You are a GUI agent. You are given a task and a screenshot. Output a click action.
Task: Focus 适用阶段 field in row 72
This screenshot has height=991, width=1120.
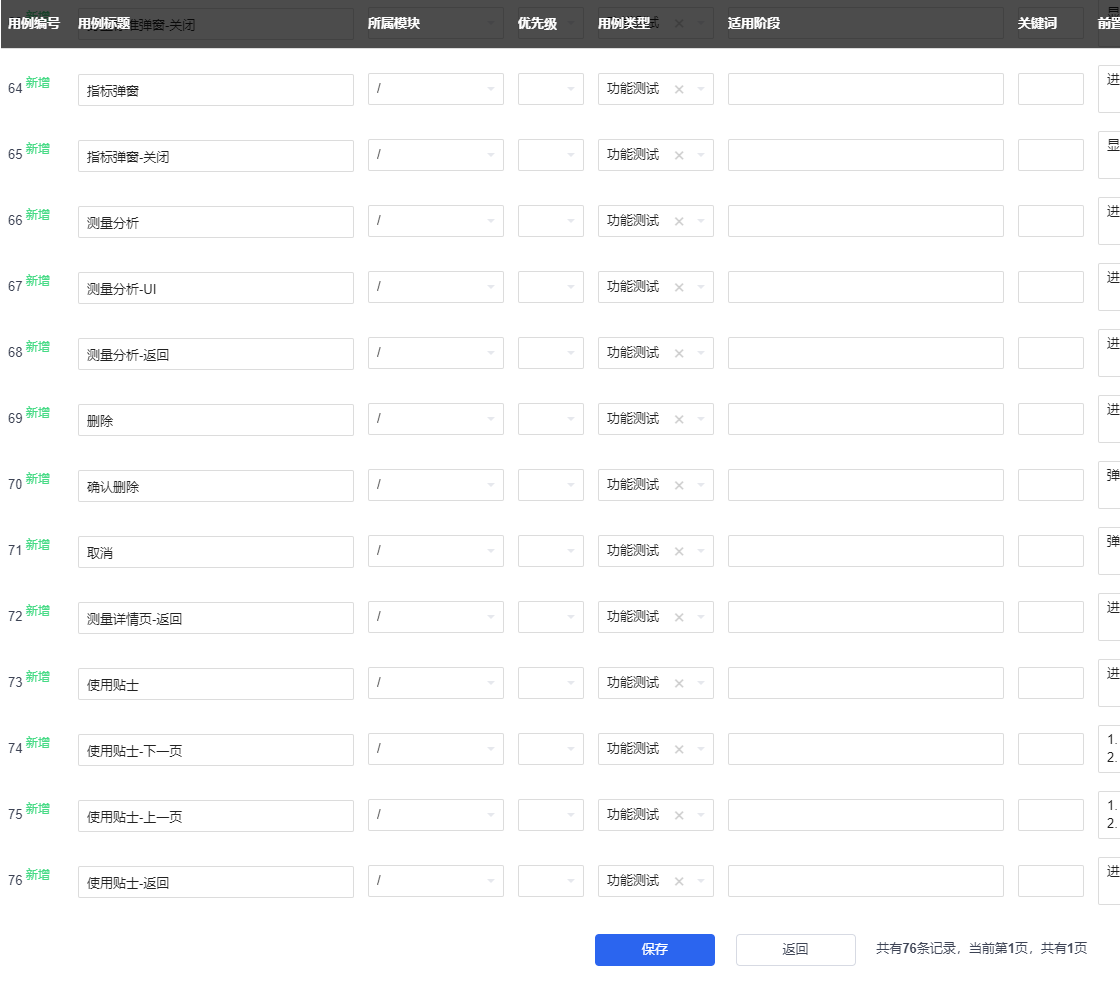click(x=866, y=617)
